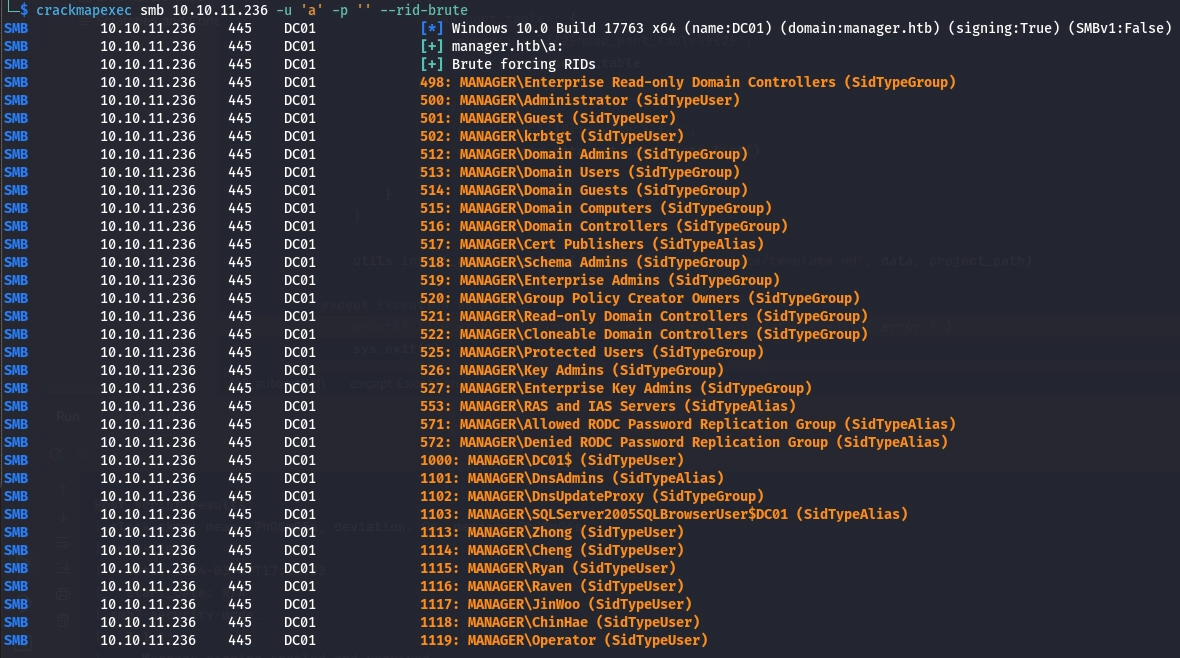The height and width of the screenshot is (658, 1180).
Task: Select the 1115: MANAGER\Ryan user line
Action: pos(548,568)
